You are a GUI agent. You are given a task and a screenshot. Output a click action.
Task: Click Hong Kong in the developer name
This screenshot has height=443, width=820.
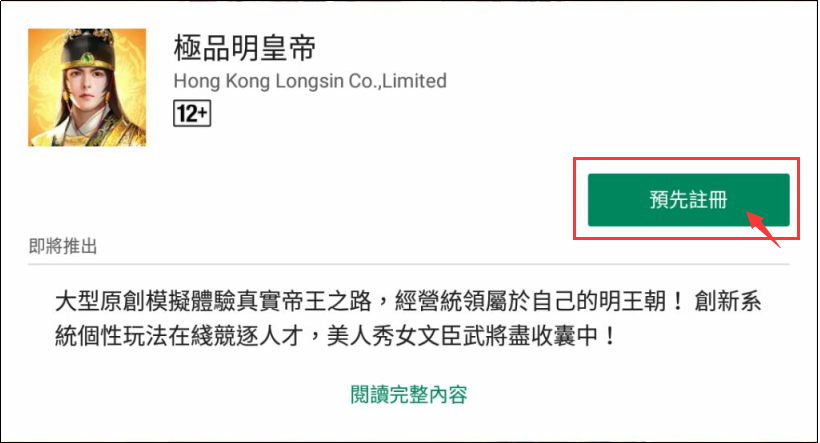pos(222,82)
